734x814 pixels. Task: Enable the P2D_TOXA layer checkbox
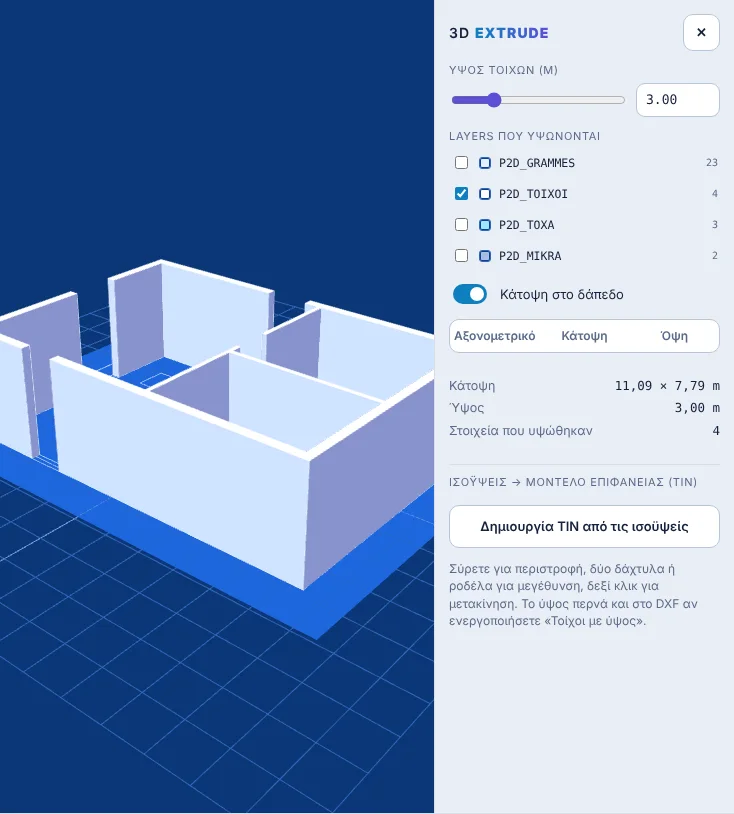[x=461, y=225]
